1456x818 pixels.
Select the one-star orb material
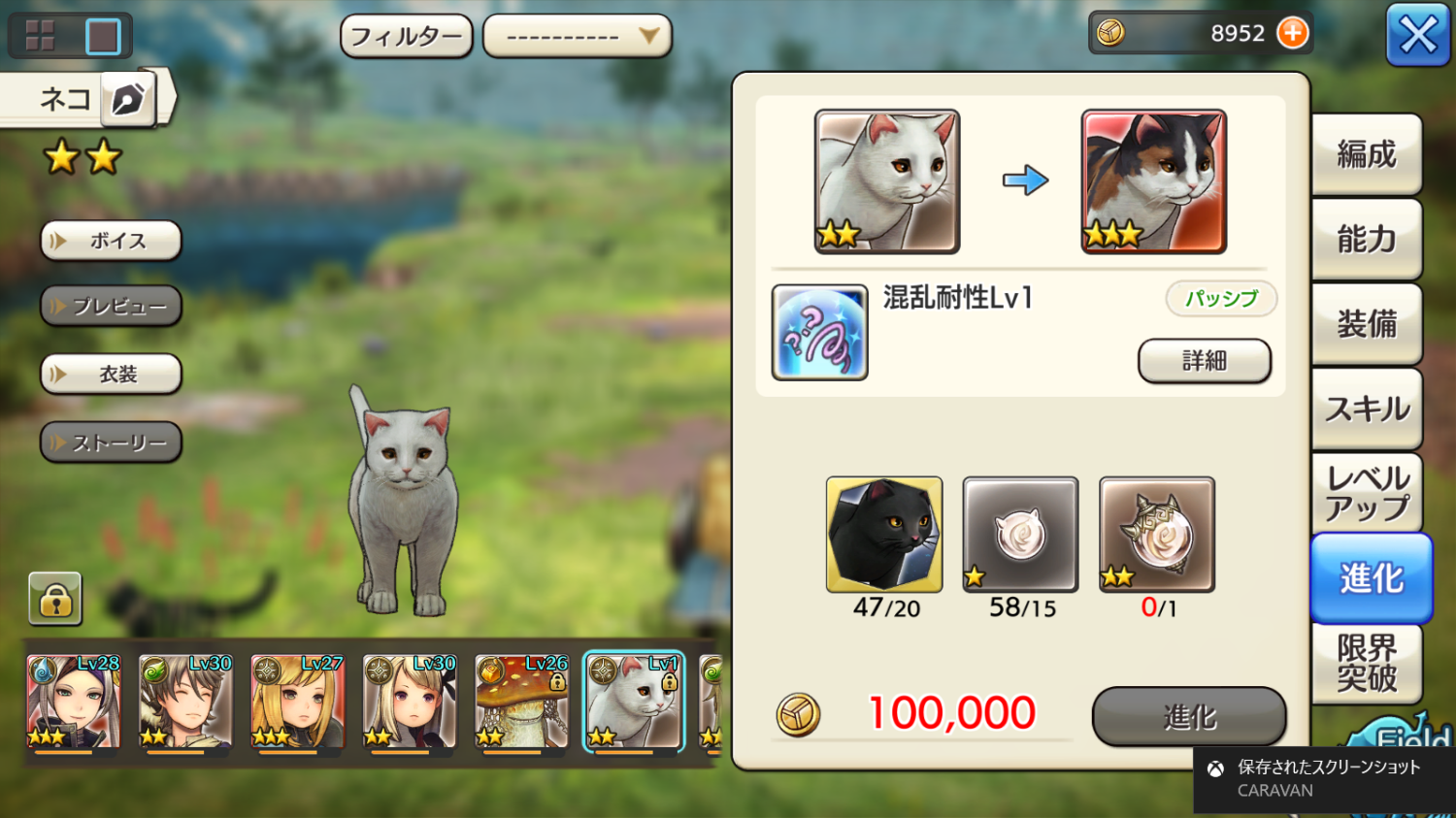[1020, 534]
